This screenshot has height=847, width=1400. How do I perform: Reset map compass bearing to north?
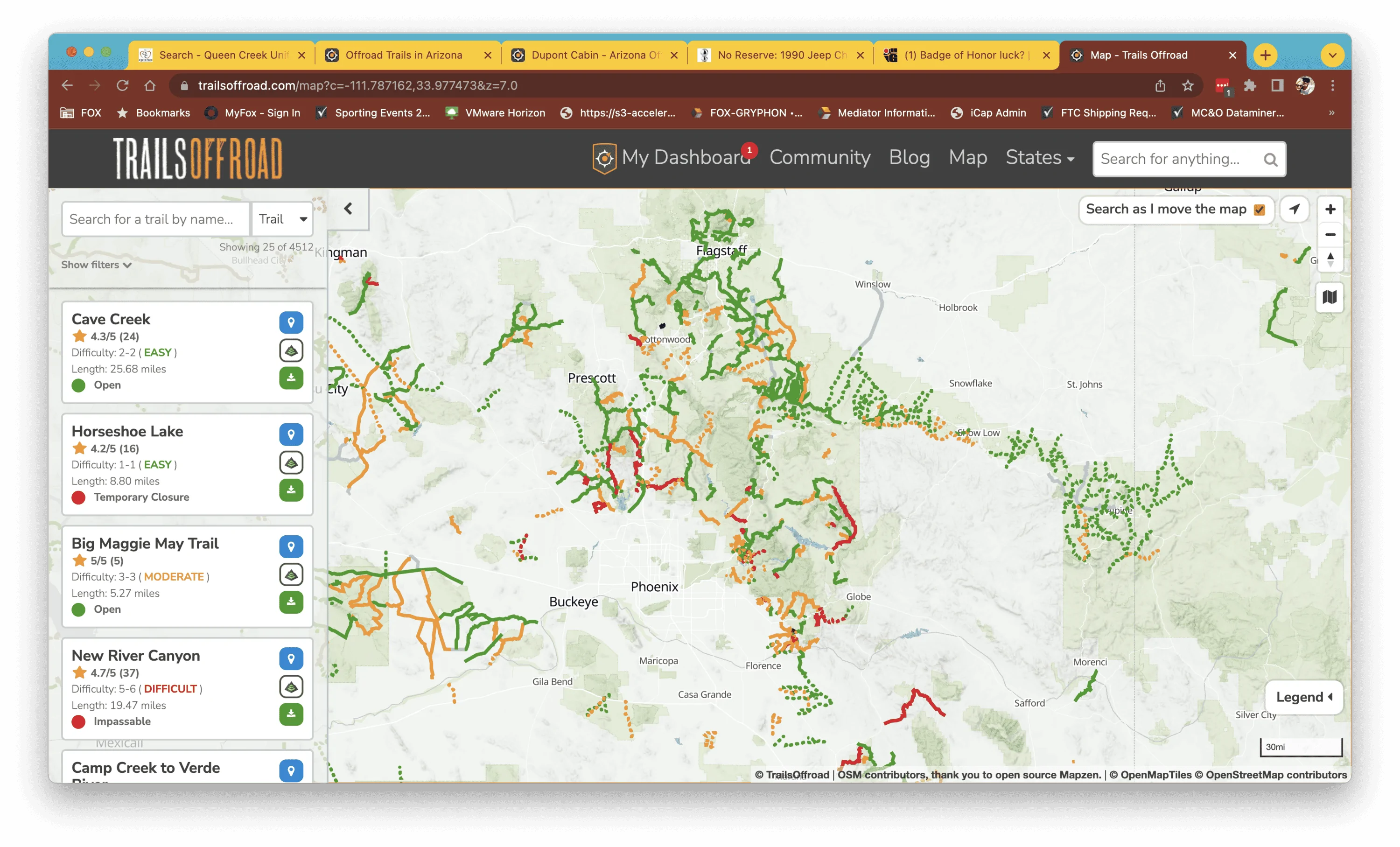coord(1330,259)
